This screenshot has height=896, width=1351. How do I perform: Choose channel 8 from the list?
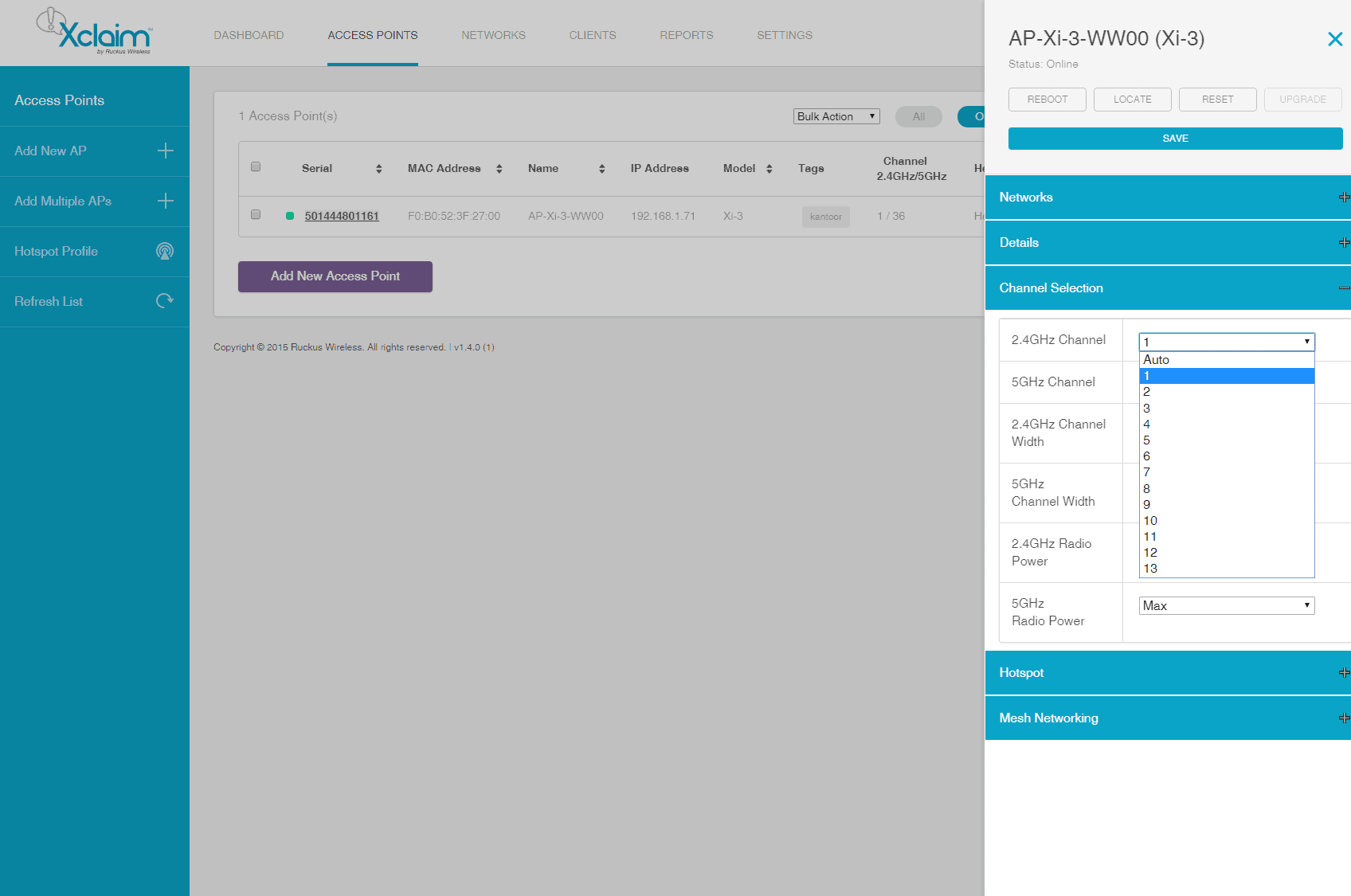[x=1227, y=489]
